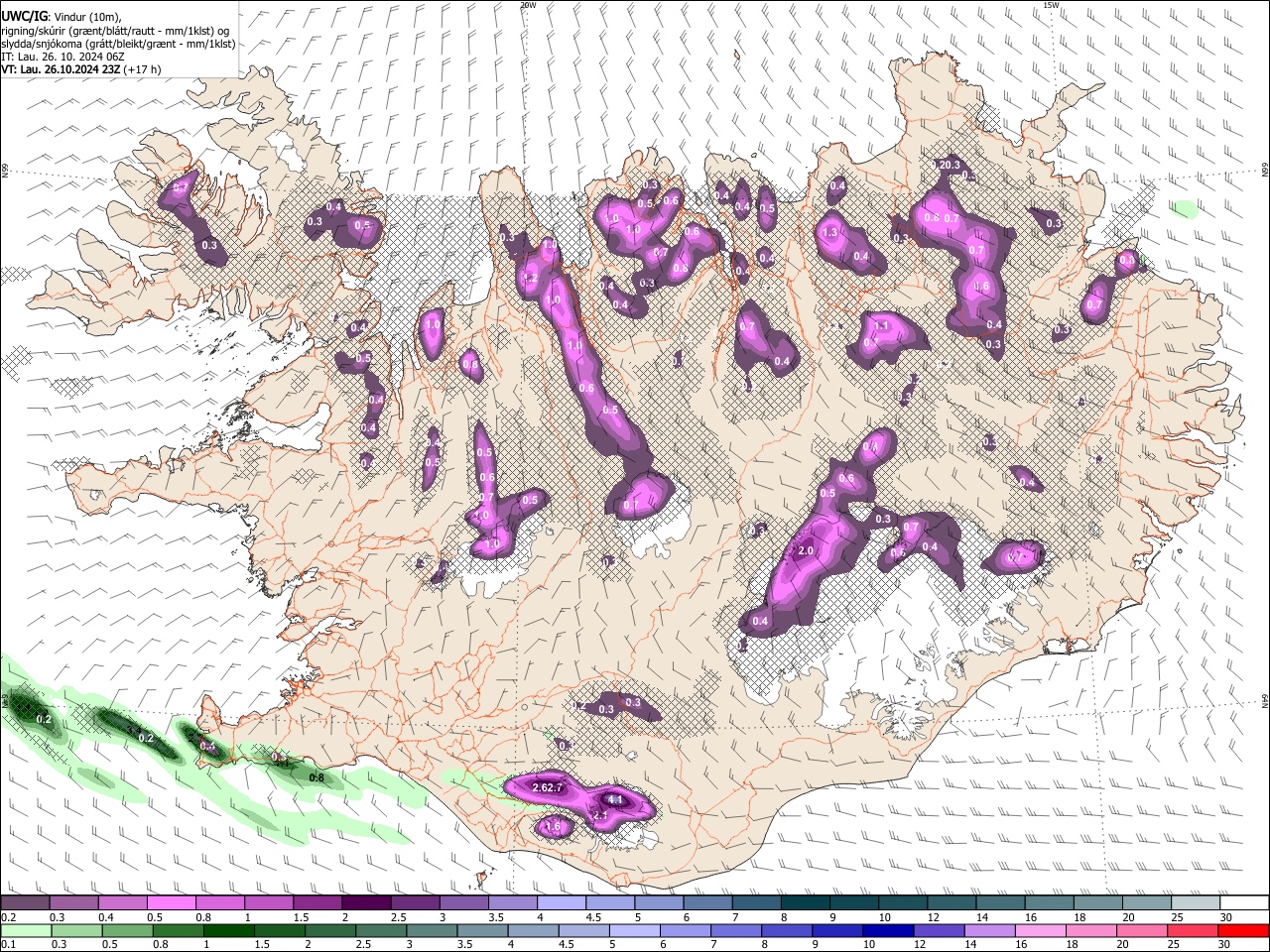Viewport: 1270px width, 952px height.
Task: Click the overlapping "2.62.7" snowfall label
Action: (x=548, y=787)
